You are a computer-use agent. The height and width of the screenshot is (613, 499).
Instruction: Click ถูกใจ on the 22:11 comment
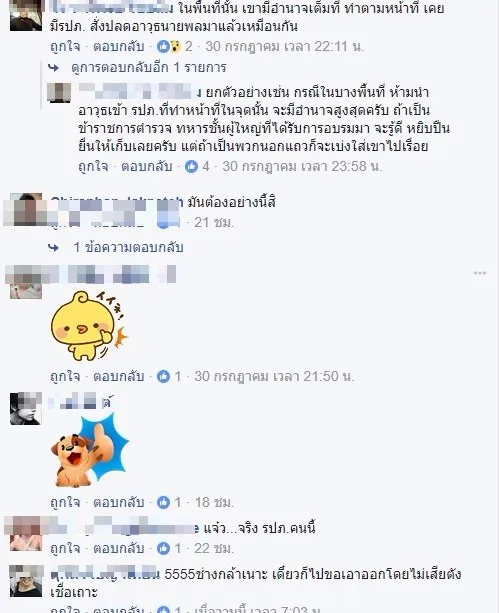[65, 47]
